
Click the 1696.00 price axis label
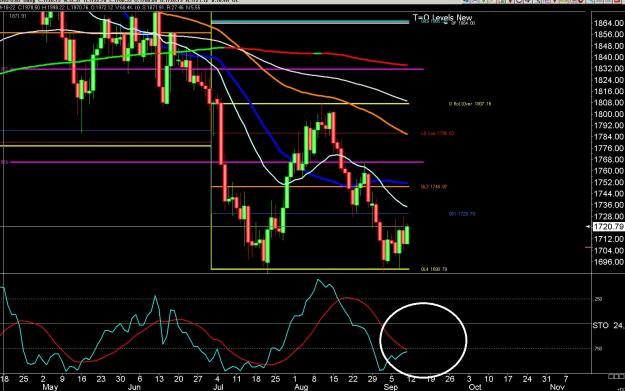coord(609,262)
